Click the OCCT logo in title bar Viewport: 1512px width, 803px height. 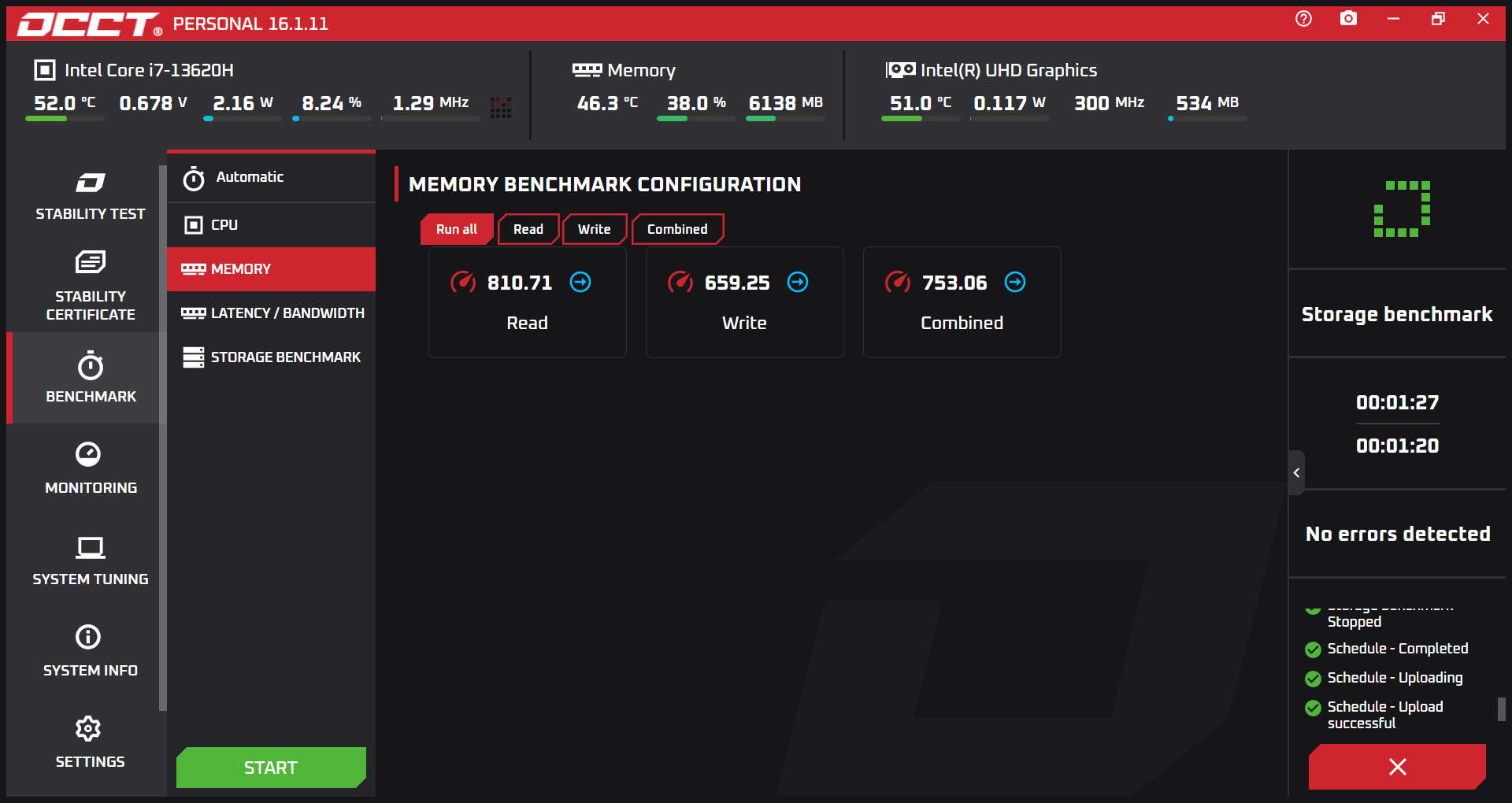pyautogui.click(x=90, y=24)
